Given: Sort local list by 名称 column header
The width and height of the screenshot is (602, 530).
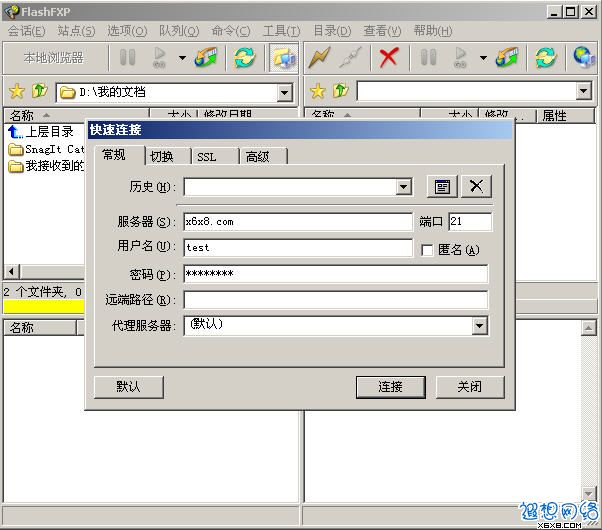Looking at the screenshot, I should click(x=76, y=115).
